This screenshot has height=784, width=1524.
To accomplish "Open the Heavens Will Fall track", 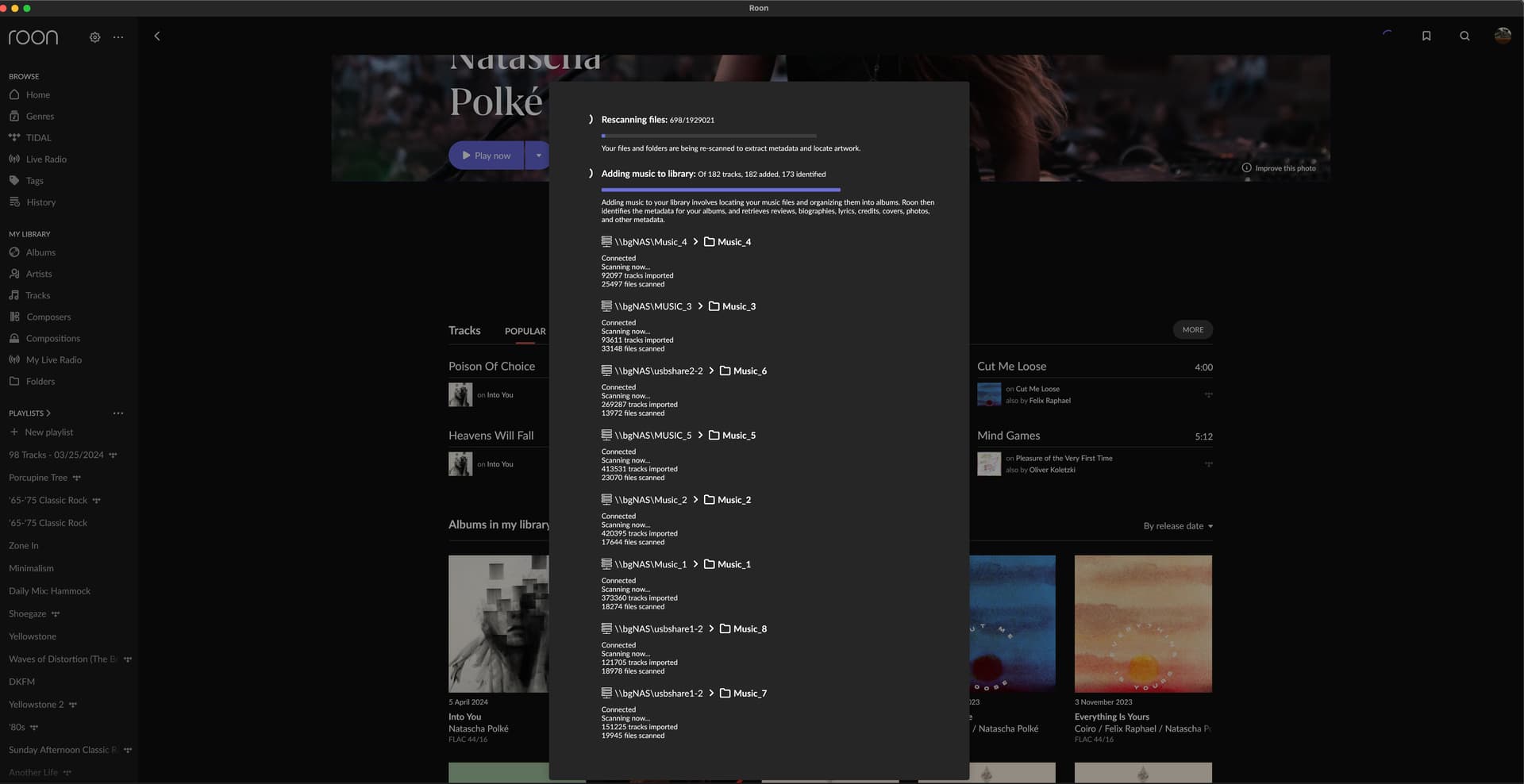I will click(x=491, y=436).
